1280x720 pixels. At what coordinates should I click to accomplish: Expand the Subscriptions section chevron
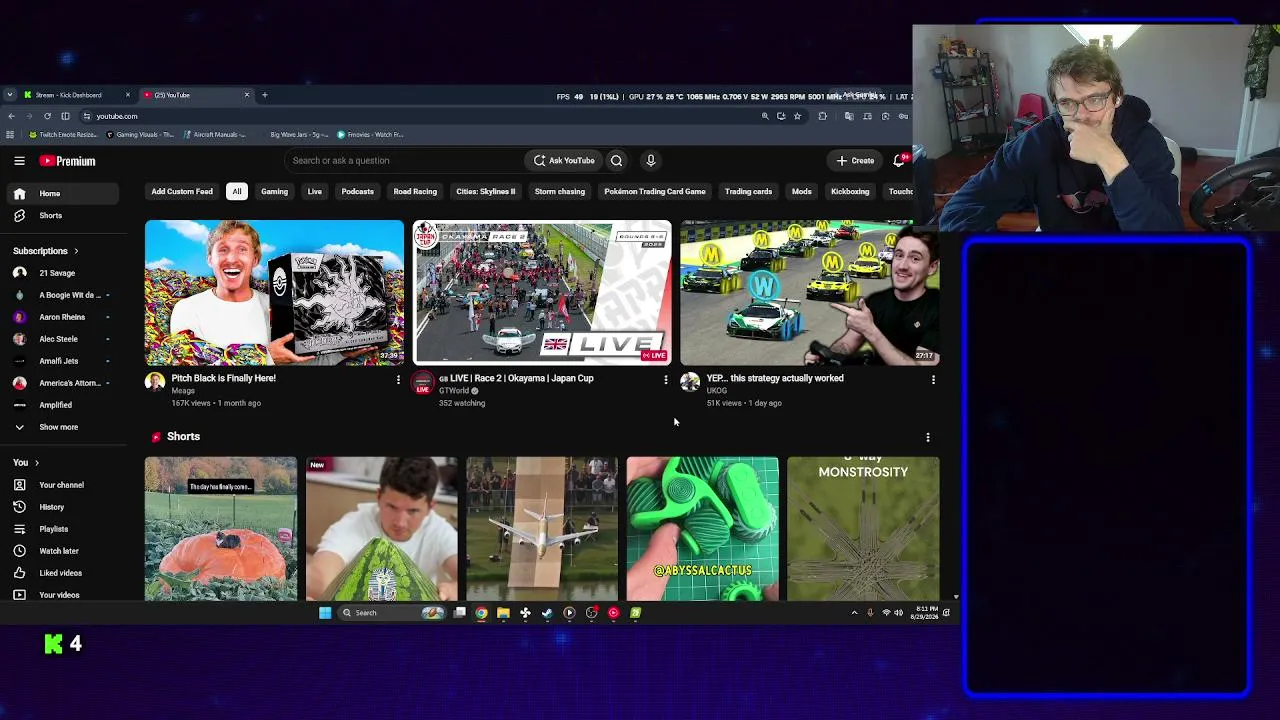point(76,251)
